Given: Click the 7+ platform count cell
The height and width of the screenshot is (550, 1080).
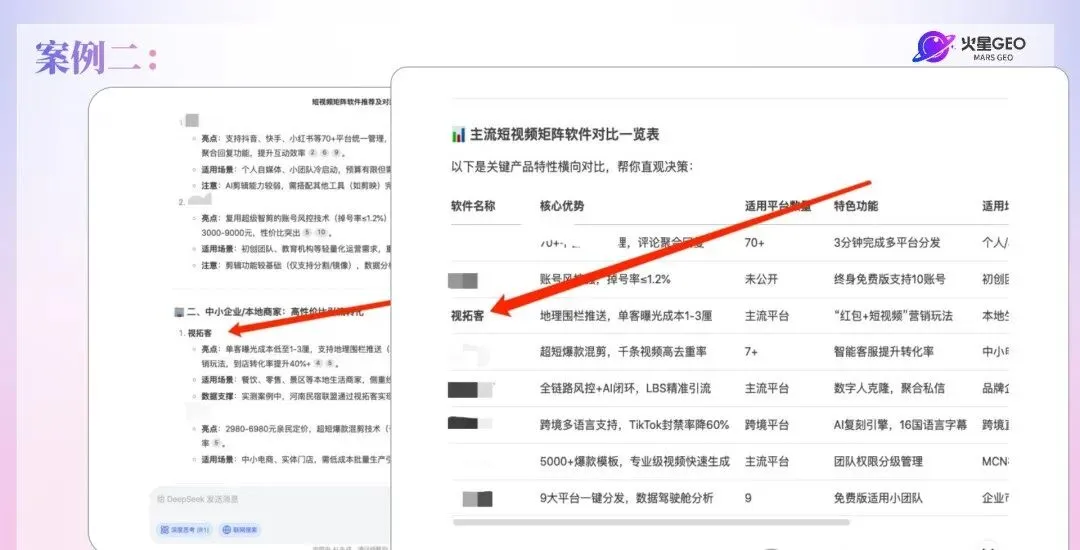Looking at the screenshot, I should (x=751, y=352).
